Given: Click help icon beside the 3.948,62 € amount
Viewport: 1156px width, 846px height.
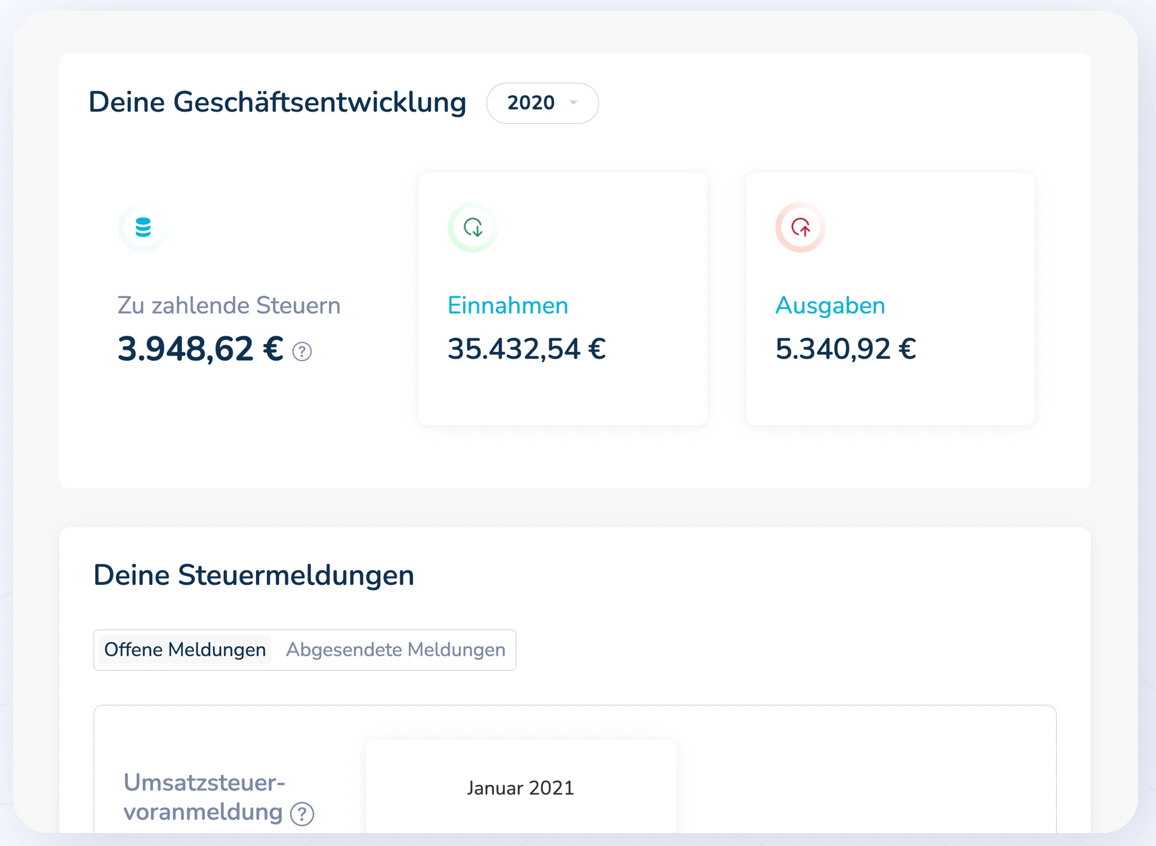Looking at the screenshot, I should 302,352.
